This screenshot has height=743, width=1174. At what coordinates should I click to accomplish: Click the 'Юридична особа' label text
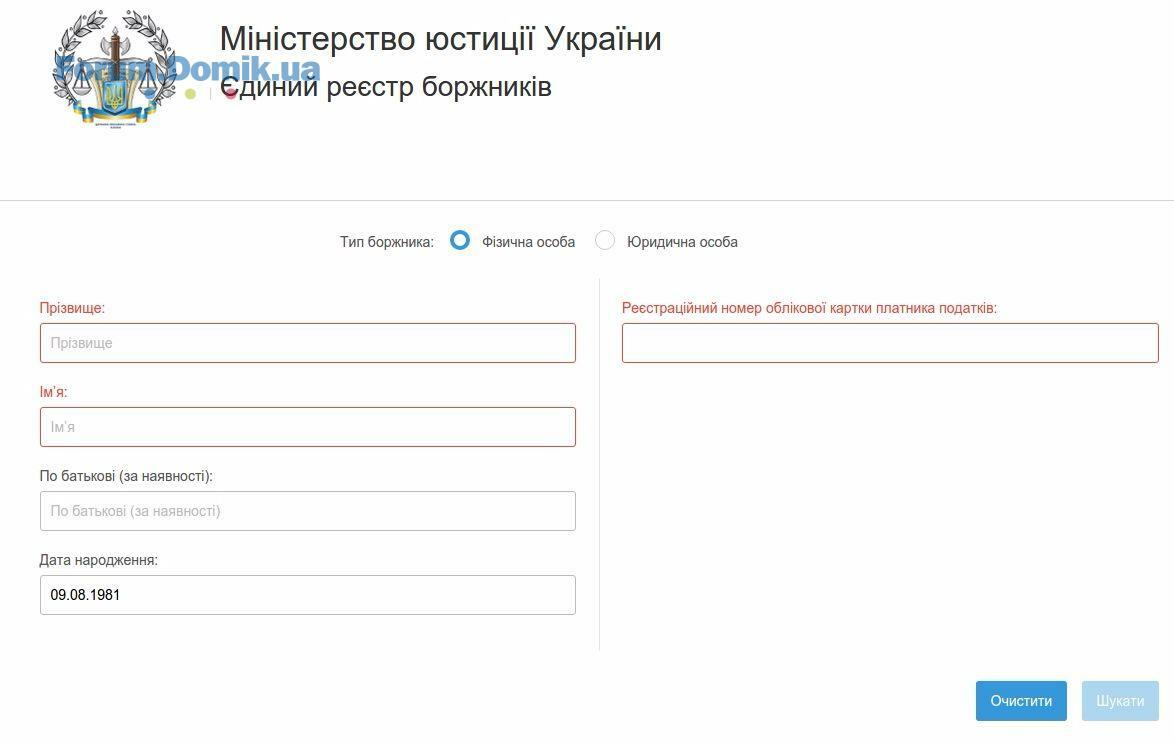click(682, 242)
